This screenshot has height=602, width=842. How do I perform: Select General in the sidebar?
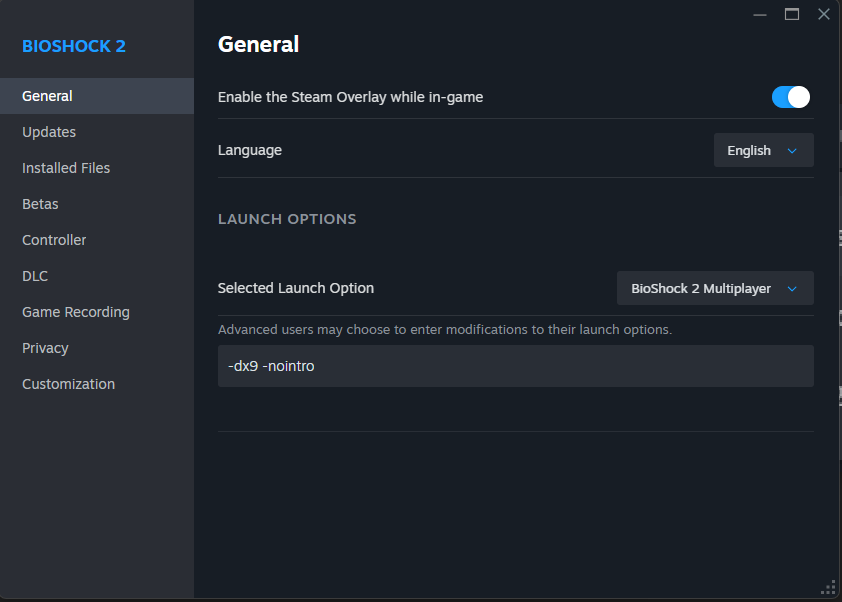pyautogui.click(x=47, y=96)
